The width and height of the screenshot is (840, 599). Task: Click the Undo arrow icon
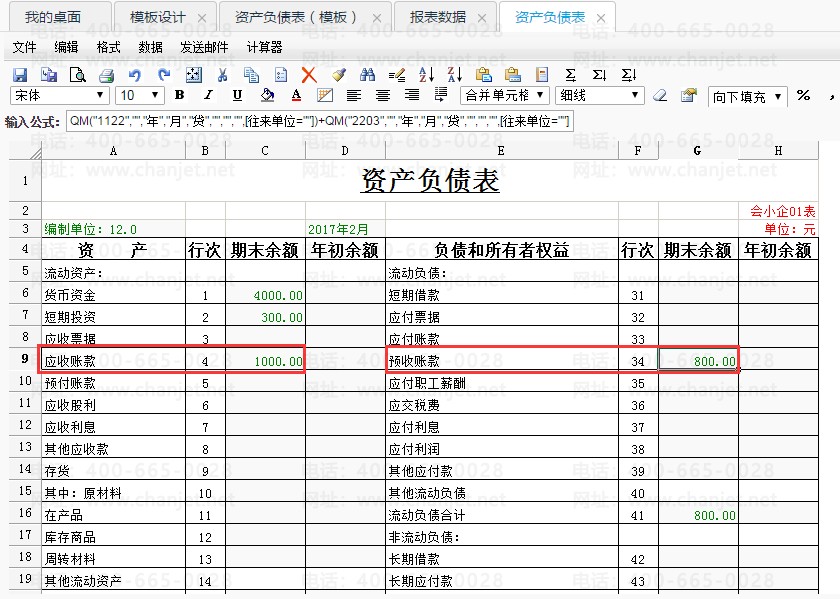pos(135,75)
